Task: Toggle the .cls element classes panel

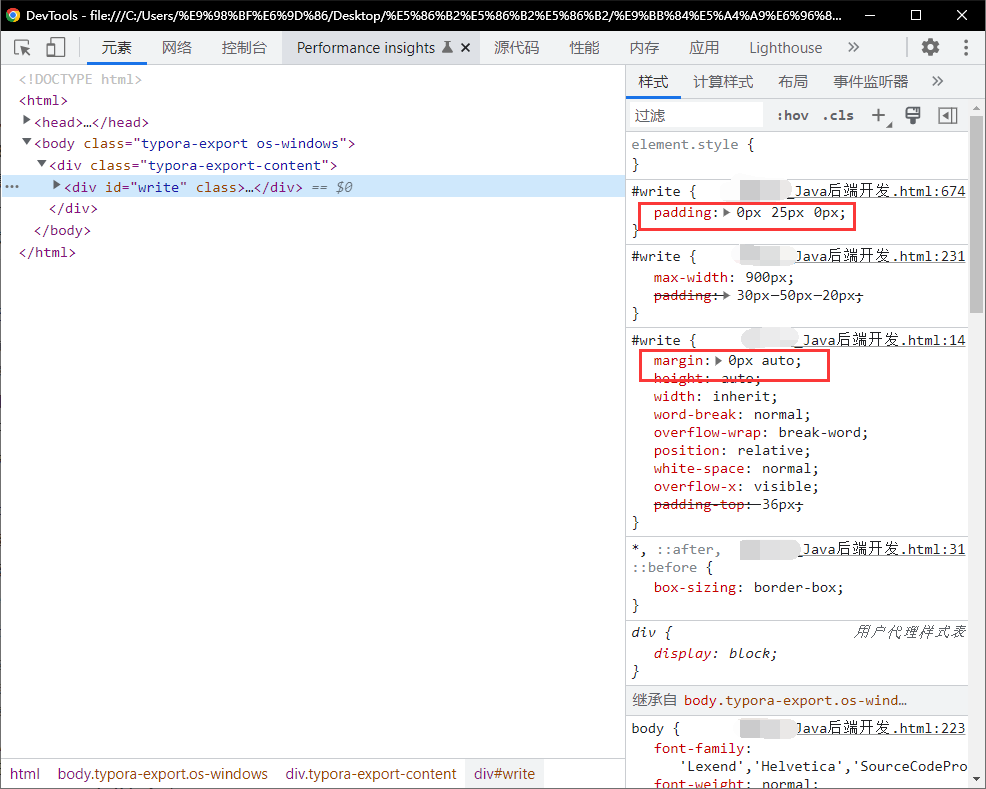Action: point(838,116)
